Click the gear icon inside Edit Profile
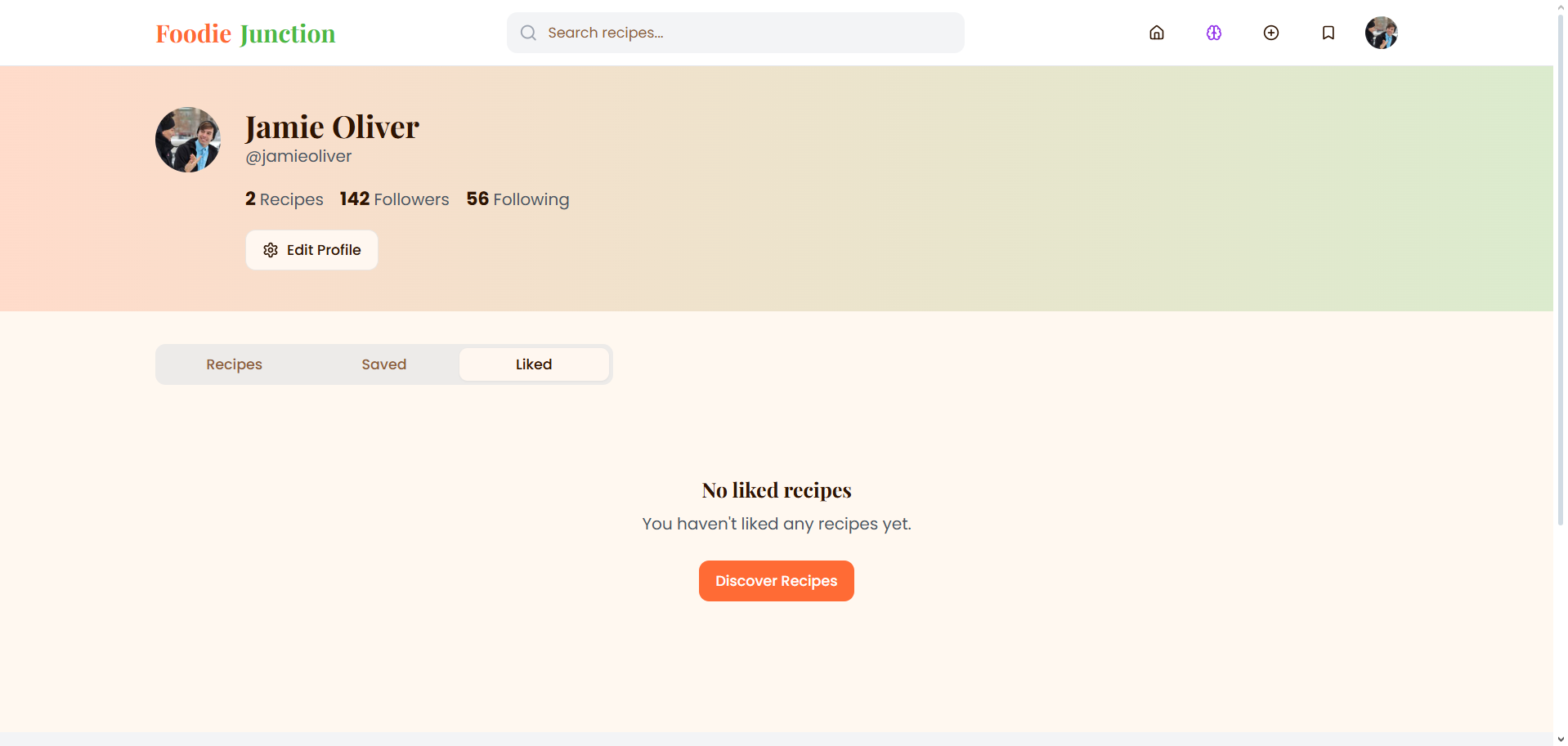The image size is (1568, 746). click(x=270, y=250)
